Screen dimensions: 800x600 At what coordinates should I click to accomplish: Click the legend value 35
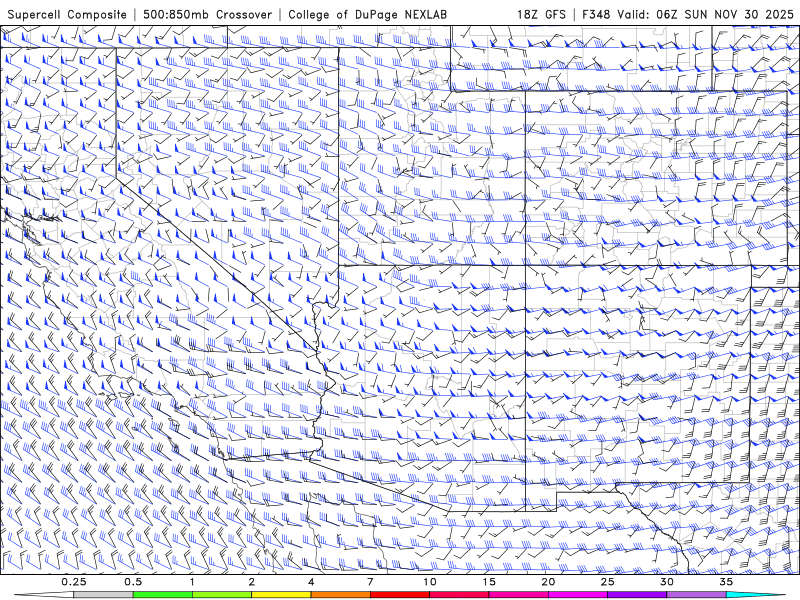(726, 582)
